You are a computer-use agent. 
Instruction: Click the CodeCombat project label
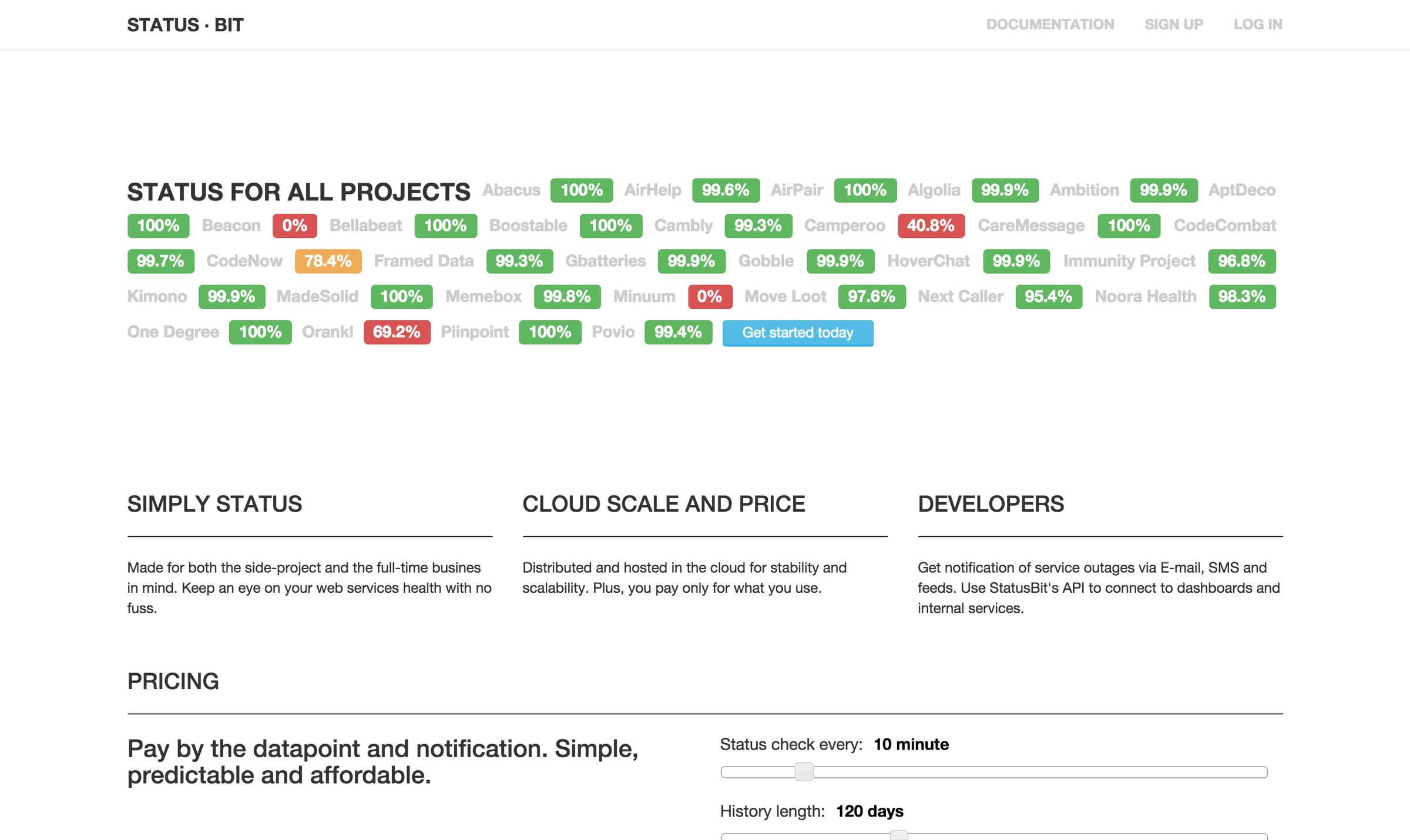point(1224,226)
